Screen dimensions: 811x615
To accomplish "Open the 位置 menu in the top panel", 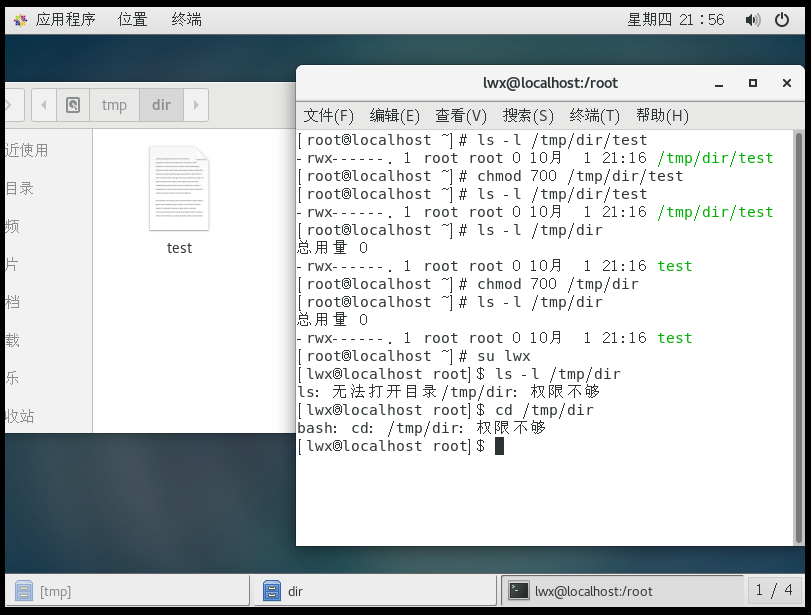I will point(132,19).
